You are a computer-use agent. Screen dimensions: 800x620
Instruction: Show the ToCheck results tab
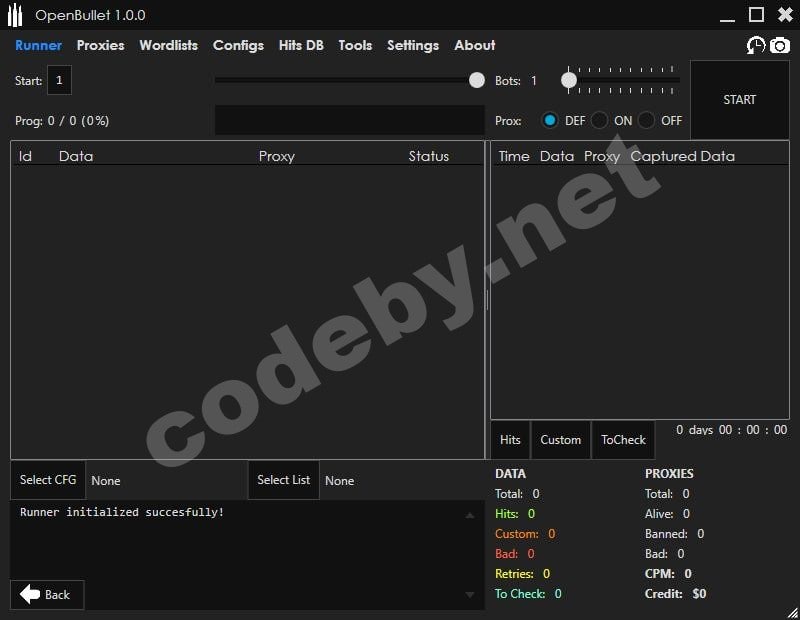tap(623, 439)
